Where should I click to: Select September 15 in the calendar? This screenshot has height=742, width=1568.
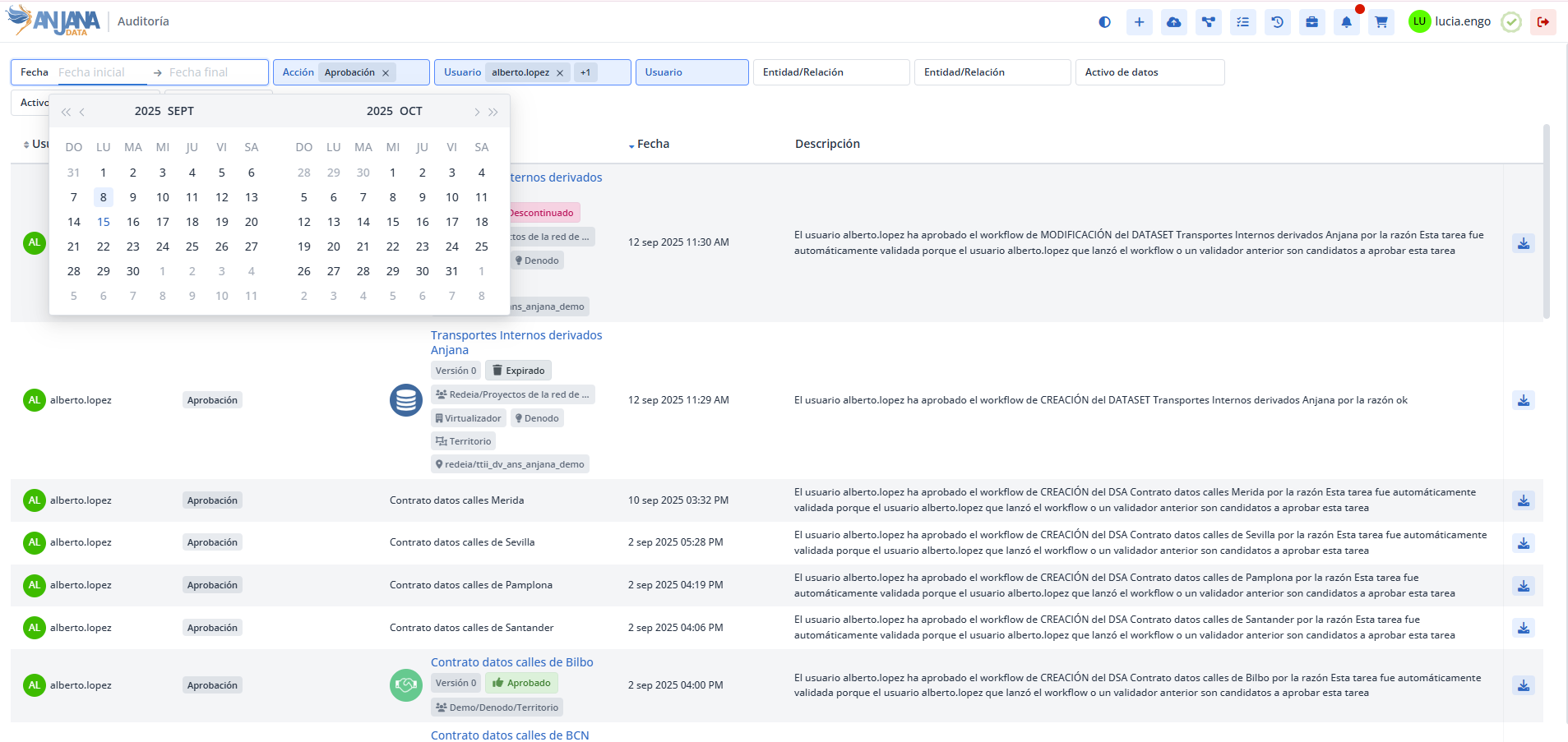click(104, 222)
